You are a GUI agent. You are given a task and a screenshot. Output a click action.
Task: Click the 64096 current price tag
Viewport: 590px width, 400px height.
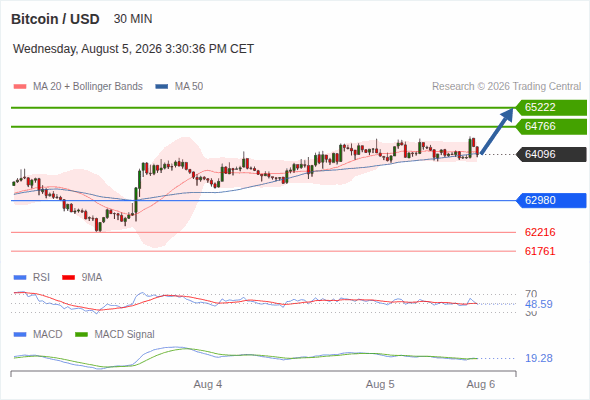click(x=551, y=154)
